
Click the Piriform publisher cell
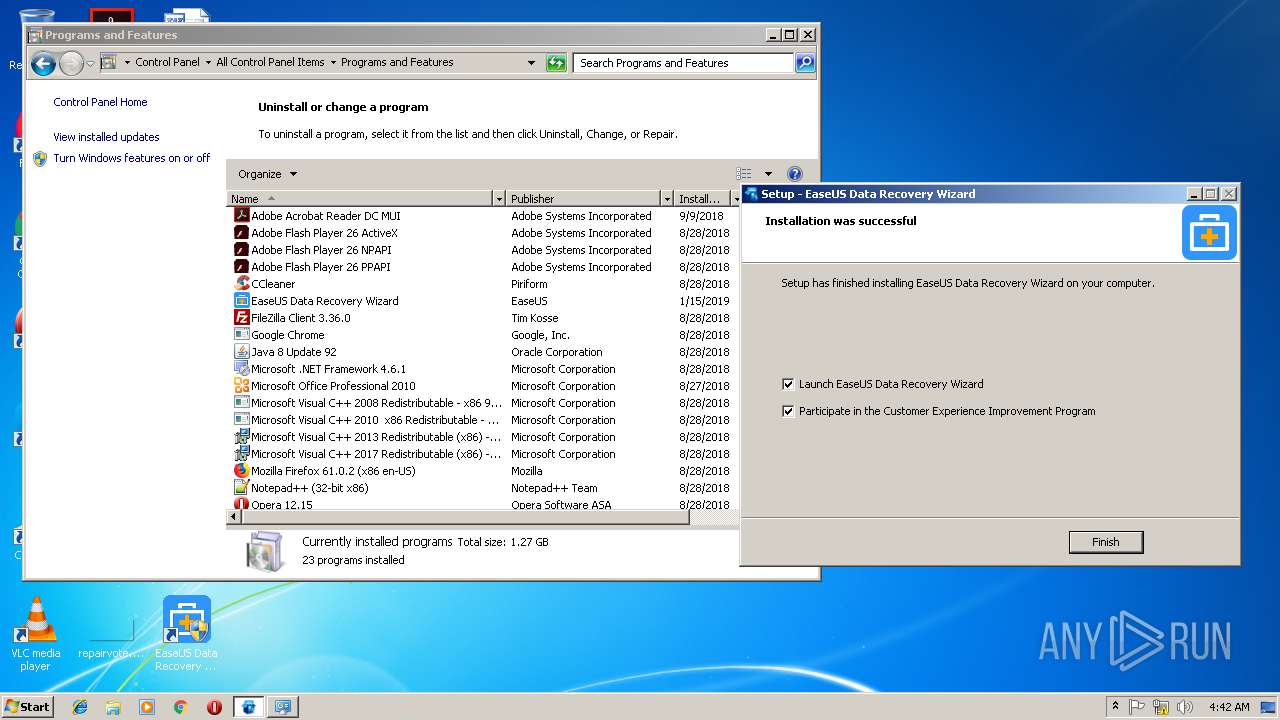pos(529,283)
